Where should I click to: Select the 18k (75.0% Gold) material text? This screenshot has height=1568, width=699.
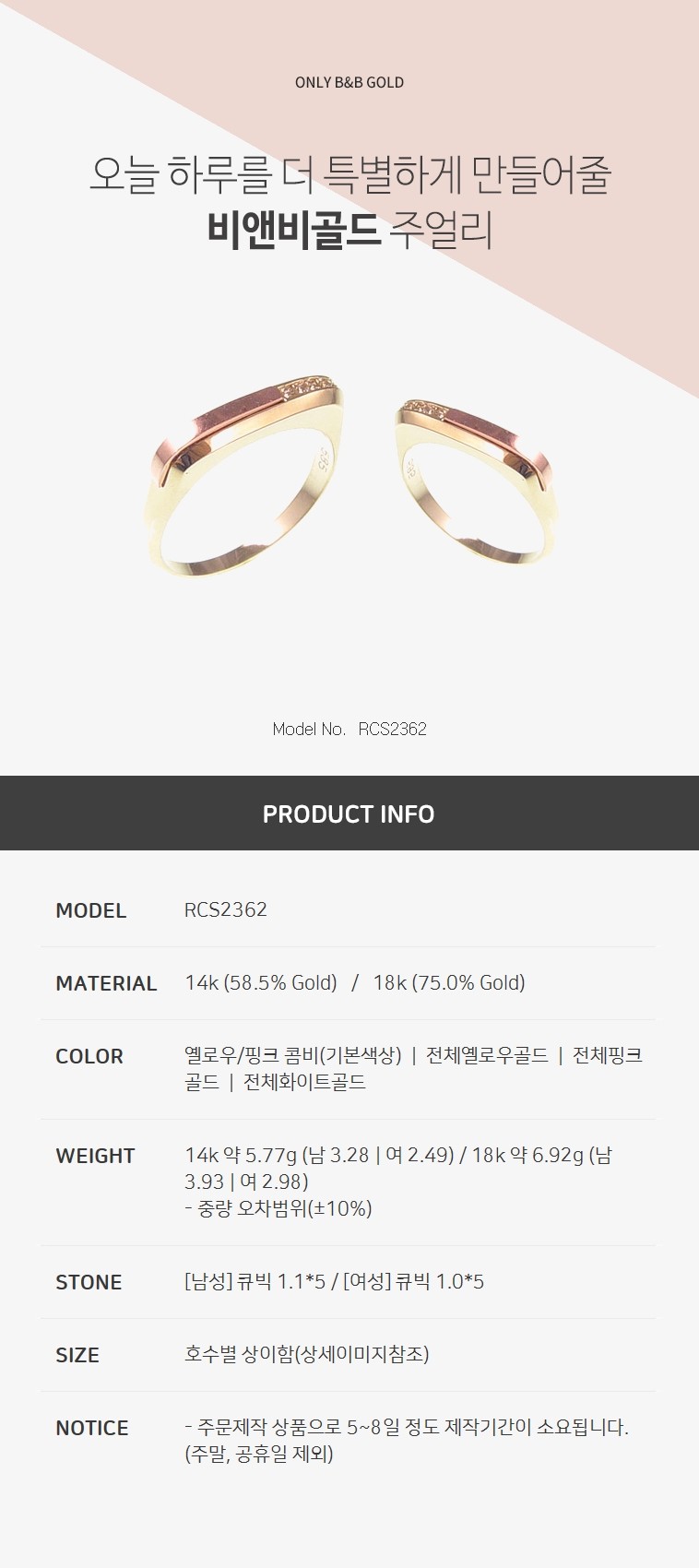point(449,983)
